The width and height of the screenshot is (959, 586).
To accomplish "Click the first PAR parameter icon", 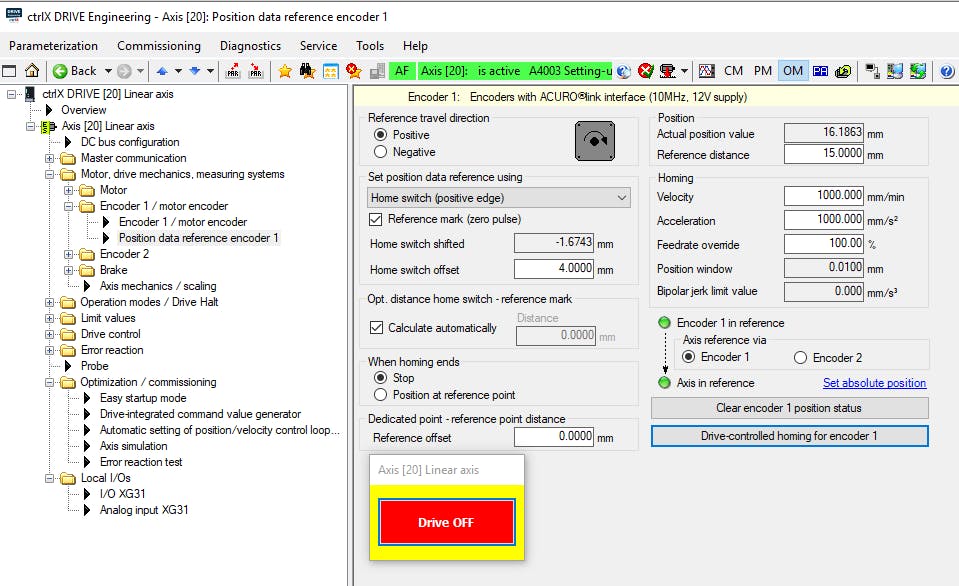I will (x=233, y=71).
